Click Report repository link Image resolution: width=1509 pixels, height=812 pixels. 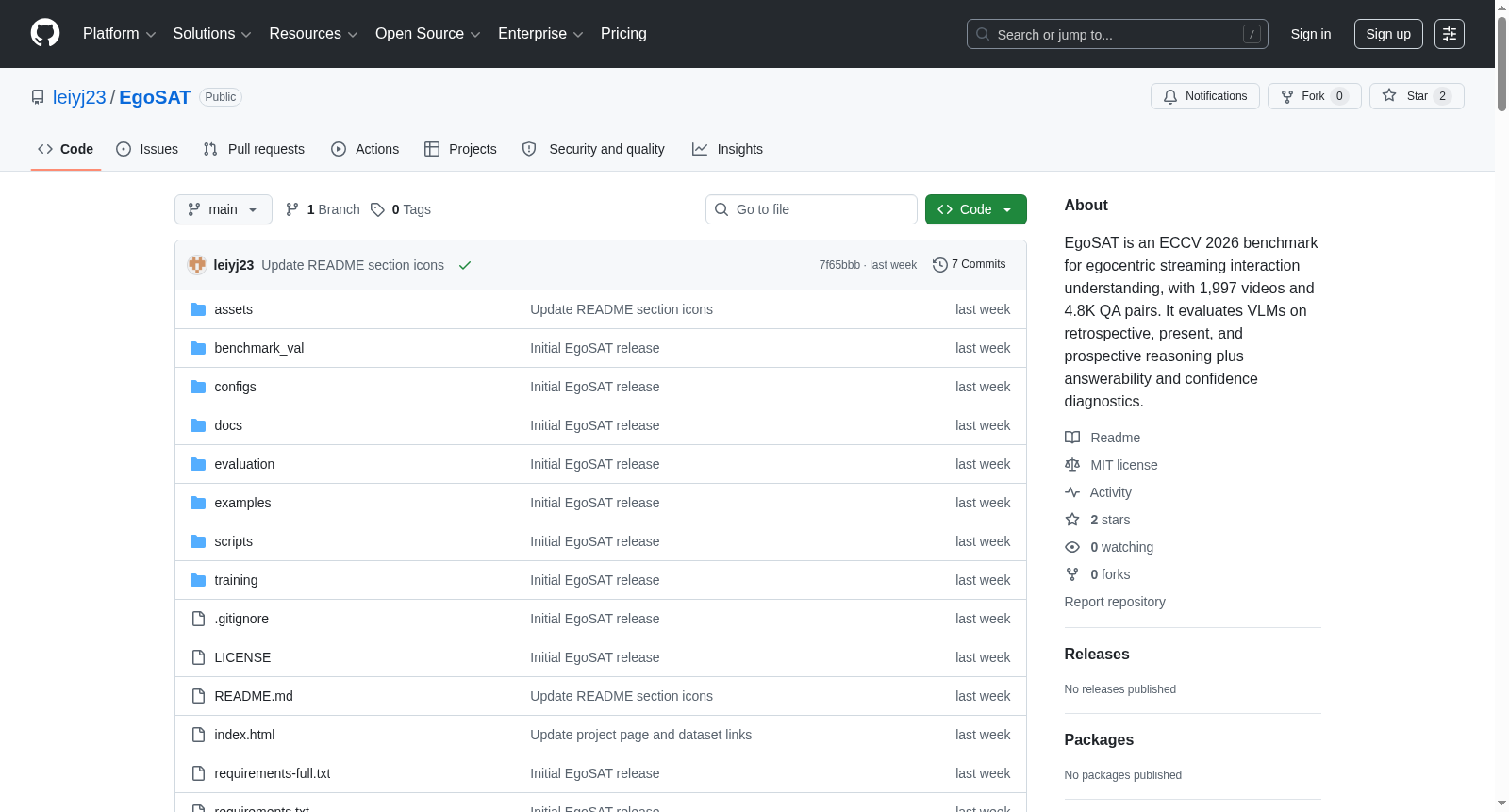(1115, 602)
